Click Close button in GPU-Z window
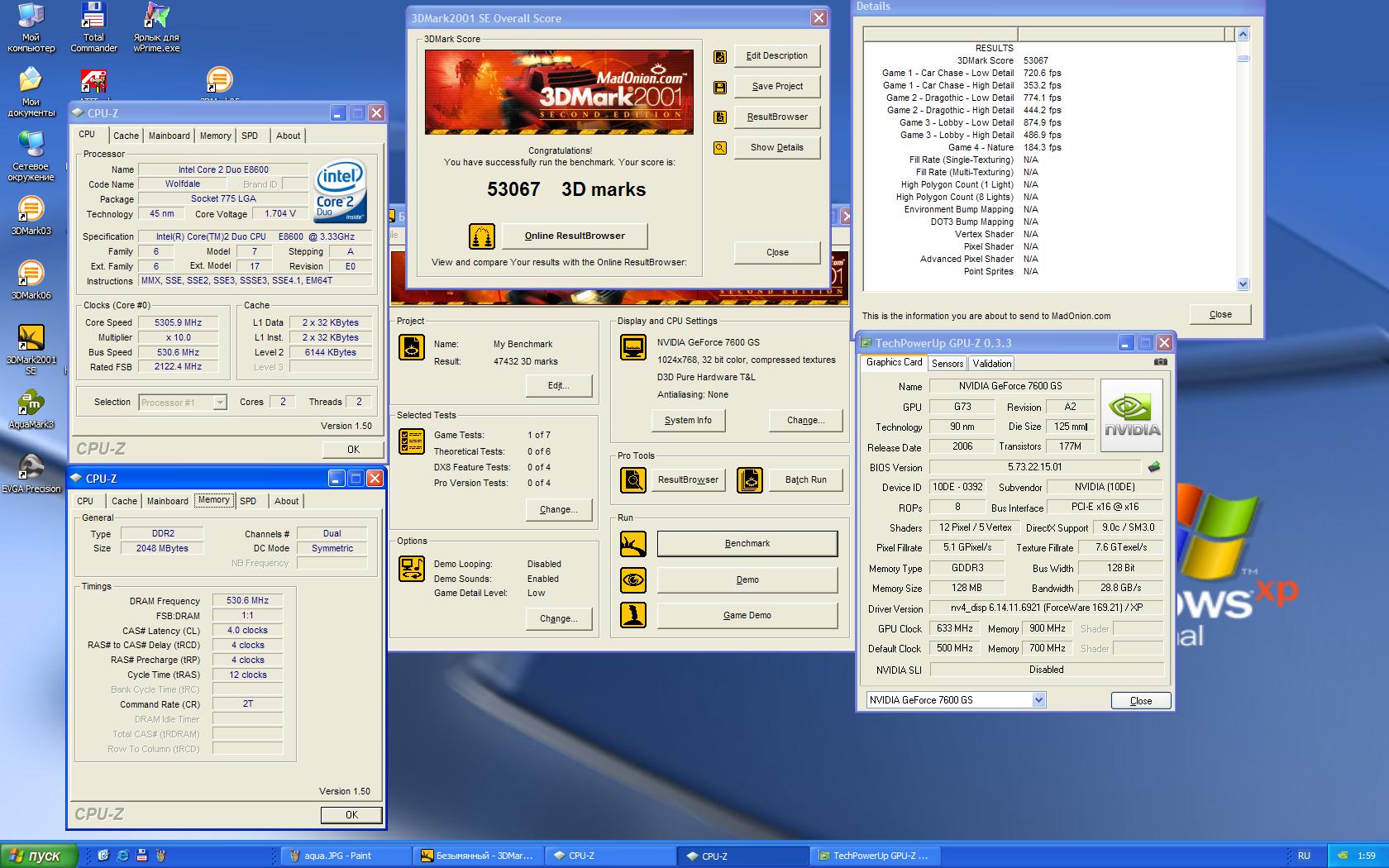The width and height of the screenshot is (1389, 868). [x=1141, y=701]
